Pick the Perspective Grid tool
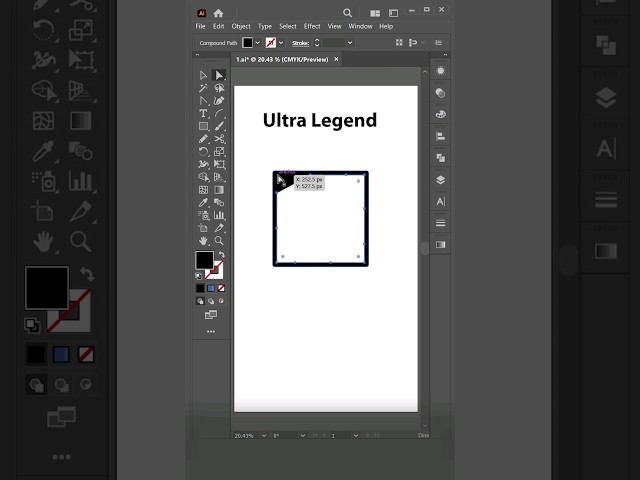Image resolution: width=640 pixels, height=480 pixels. tap(219, 177)
